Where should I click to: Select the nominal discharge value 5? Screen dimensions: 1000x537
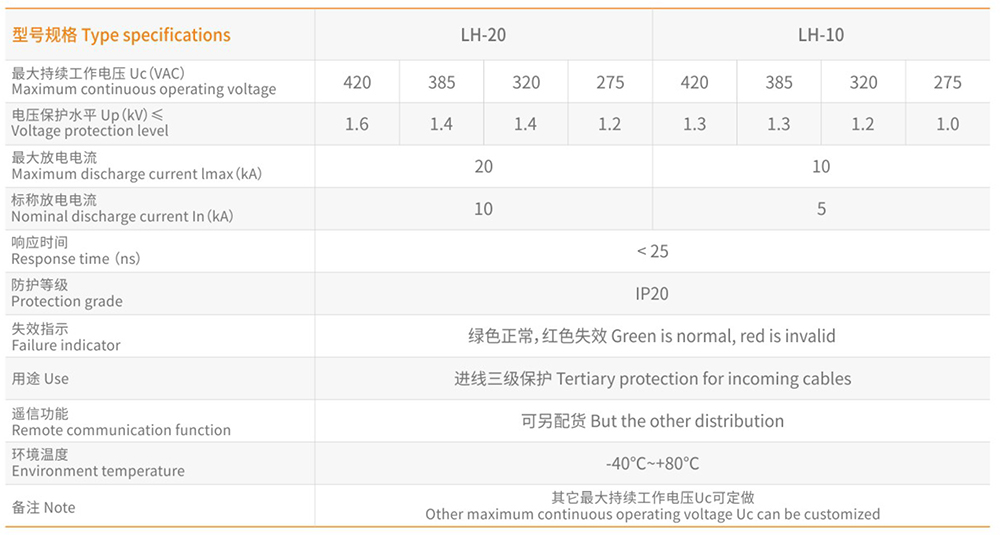pyautogui.click(x=821, y=209)
